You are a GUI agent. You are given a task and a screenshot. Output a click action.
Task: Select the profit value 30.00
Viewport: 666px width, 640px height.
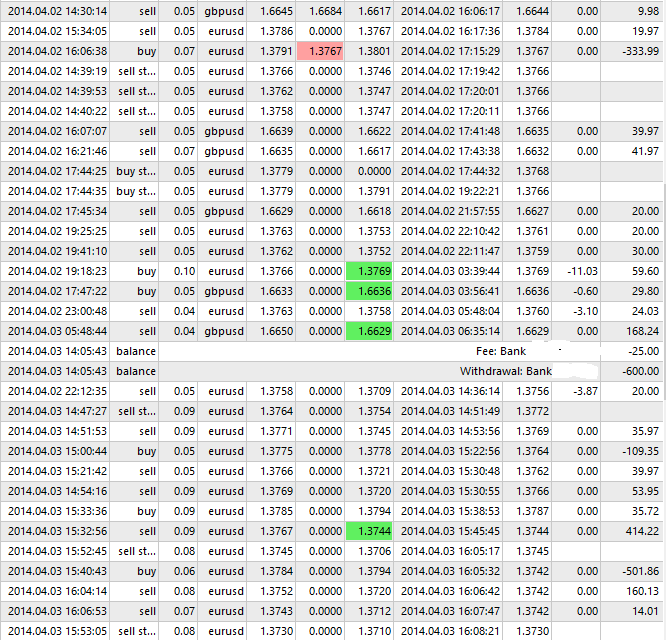pyautogui.click(x=645, y=251)
